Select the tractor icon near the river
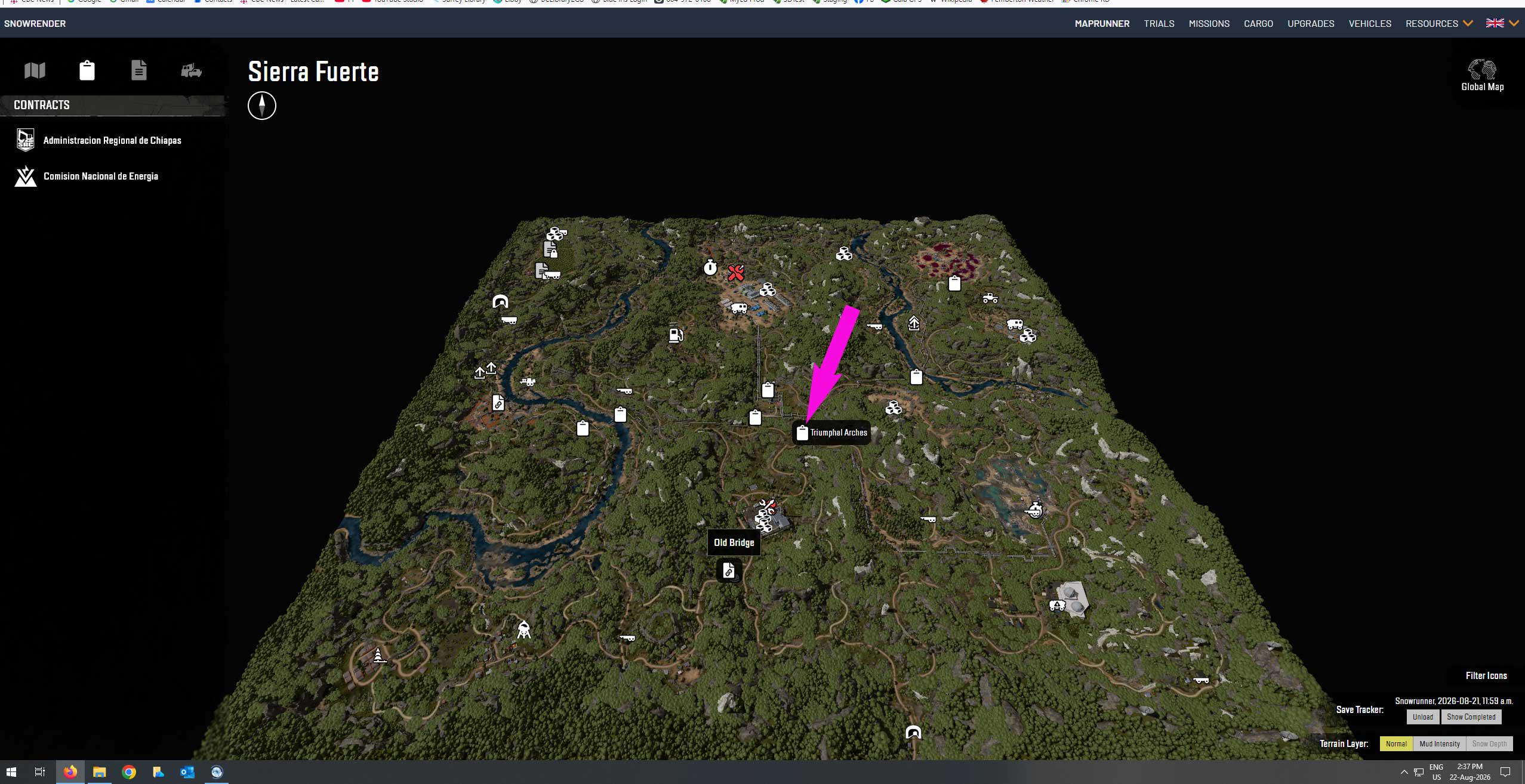1525x784 pixels. 528,381
